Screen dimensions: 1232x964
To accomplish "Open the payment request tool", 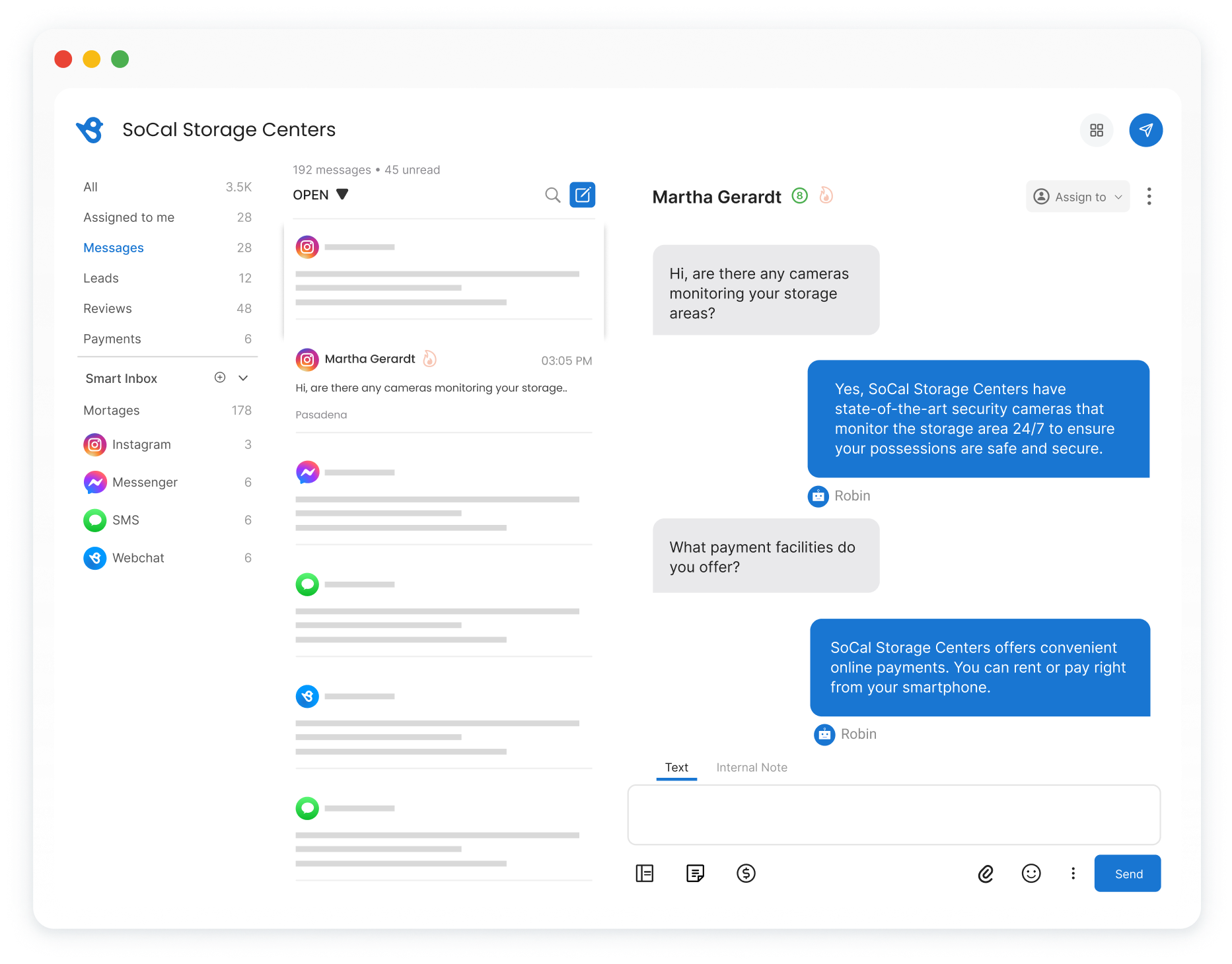I will tap(746, 873).
